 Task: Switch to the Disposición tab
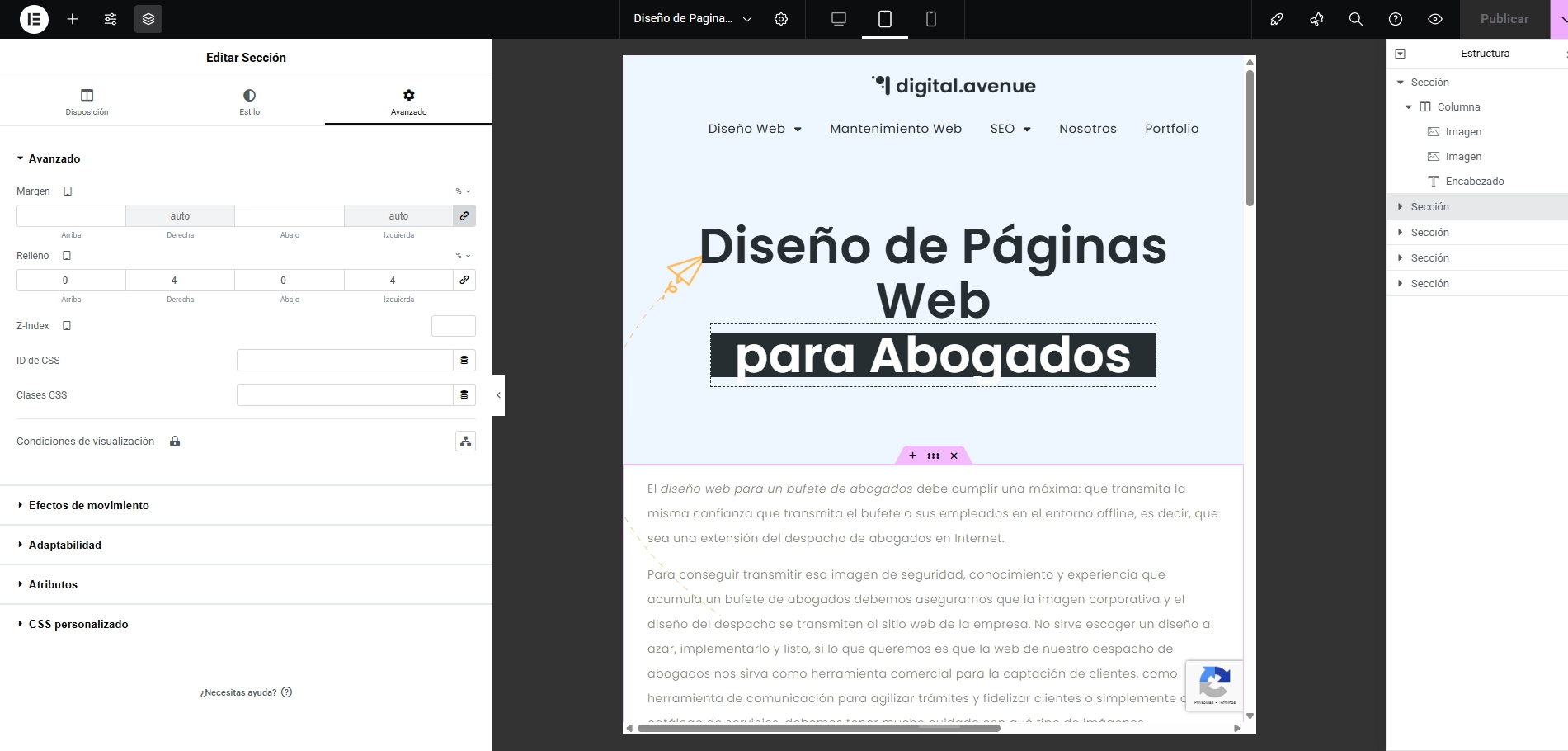pos(87,102)
